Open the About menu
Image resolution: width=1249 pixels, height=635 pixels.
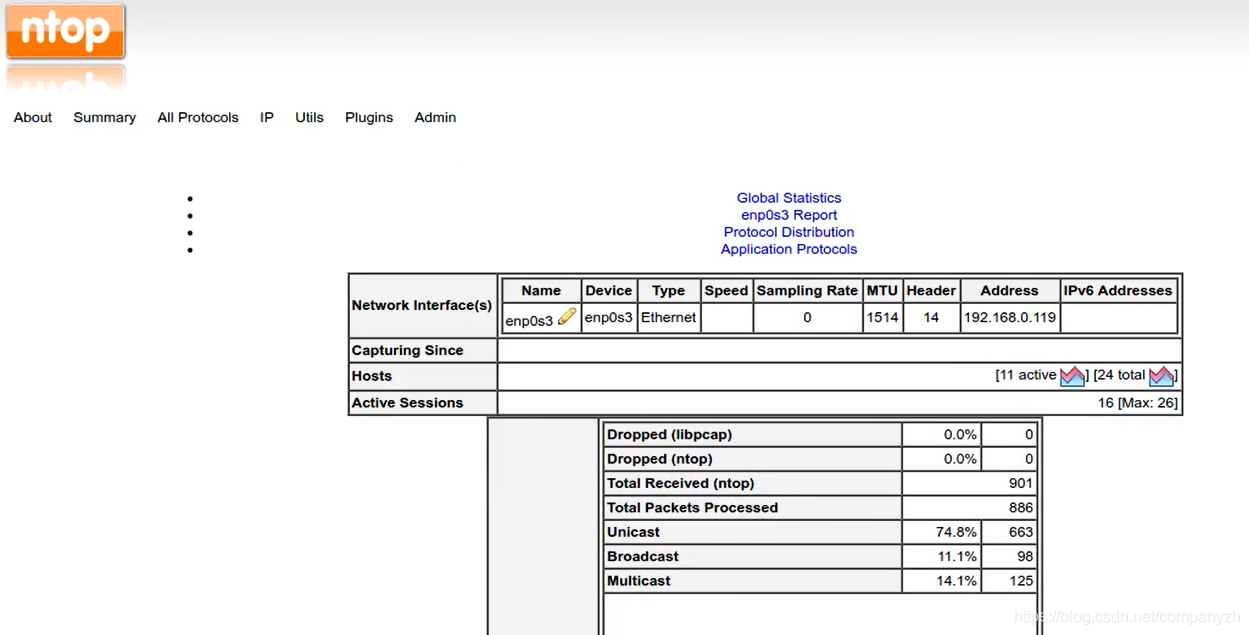(x=33, y=117)
